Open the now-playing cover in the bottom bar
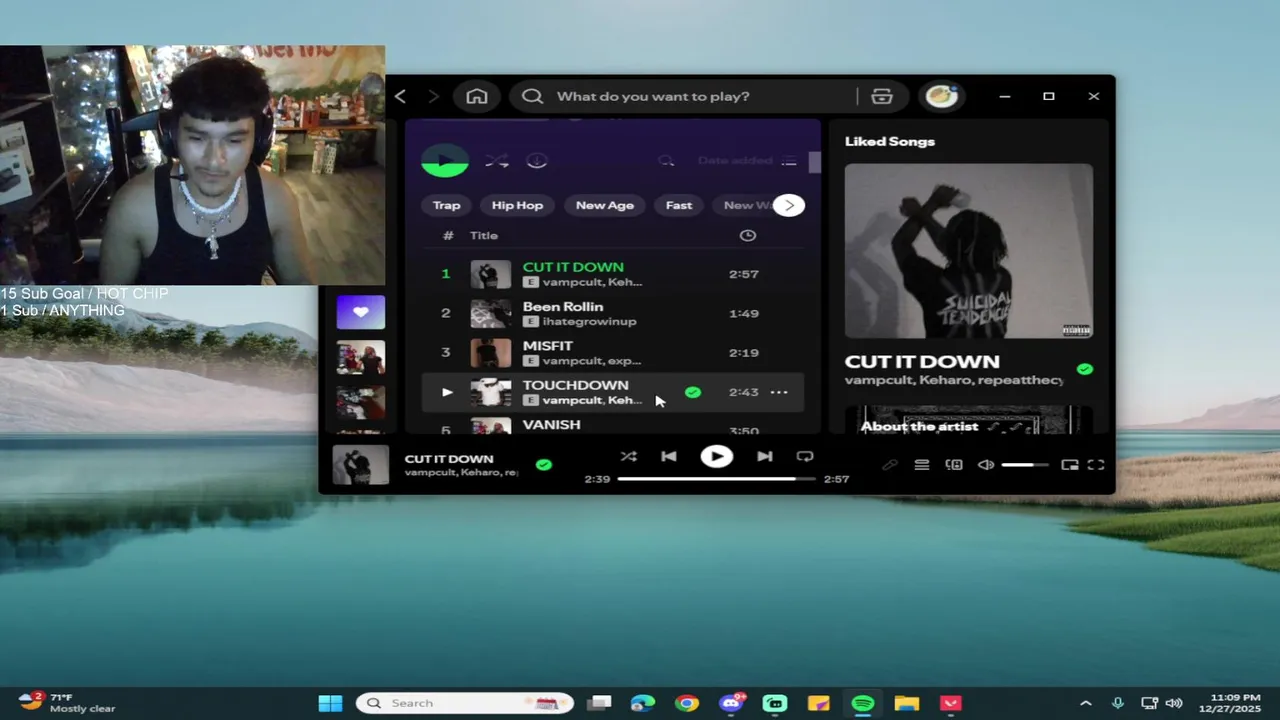 tap(360, 466)
